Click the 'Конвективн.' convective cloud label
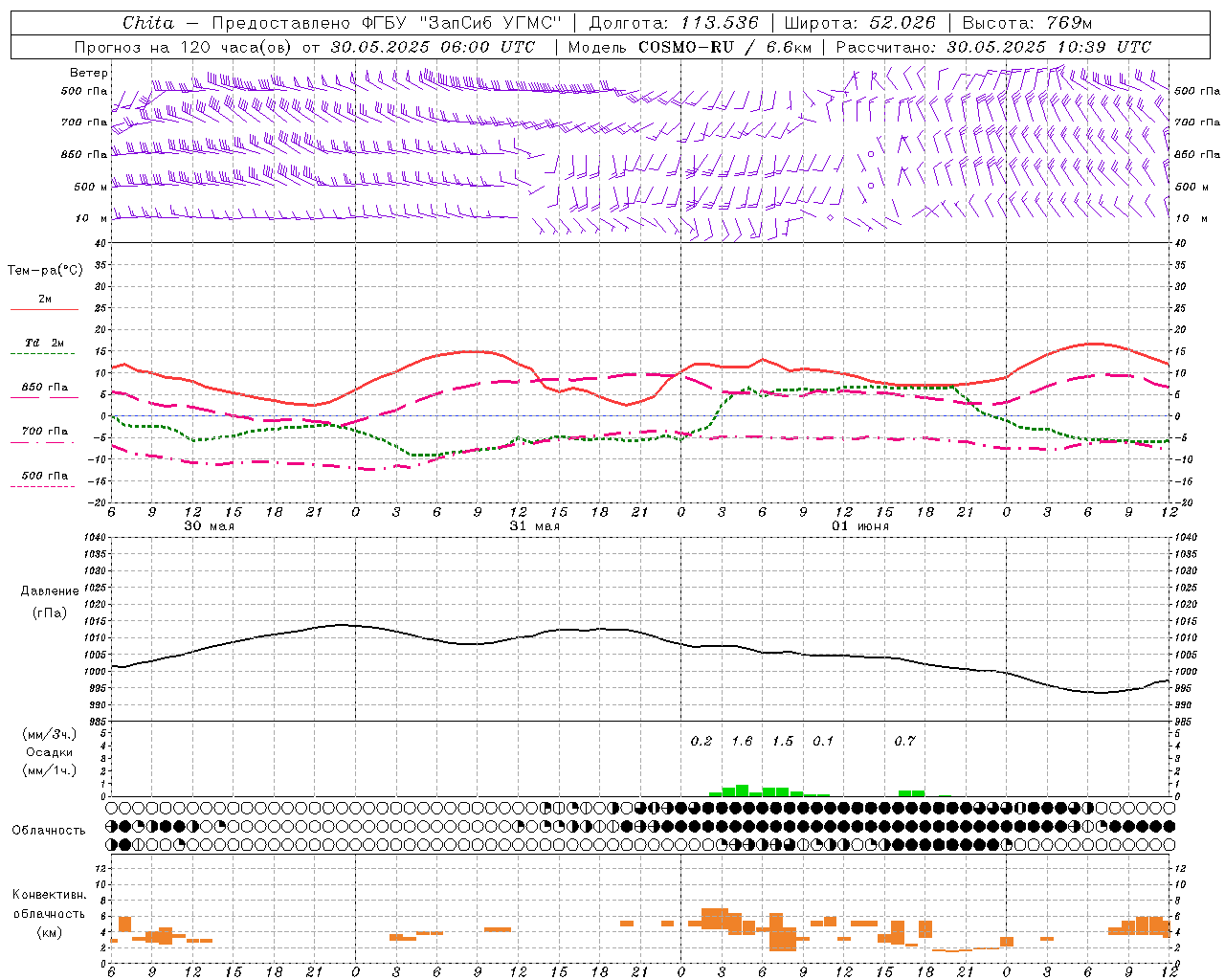The height and width of the screenshot is (980, 1225). pyautogui.click(x=50, y=895)
